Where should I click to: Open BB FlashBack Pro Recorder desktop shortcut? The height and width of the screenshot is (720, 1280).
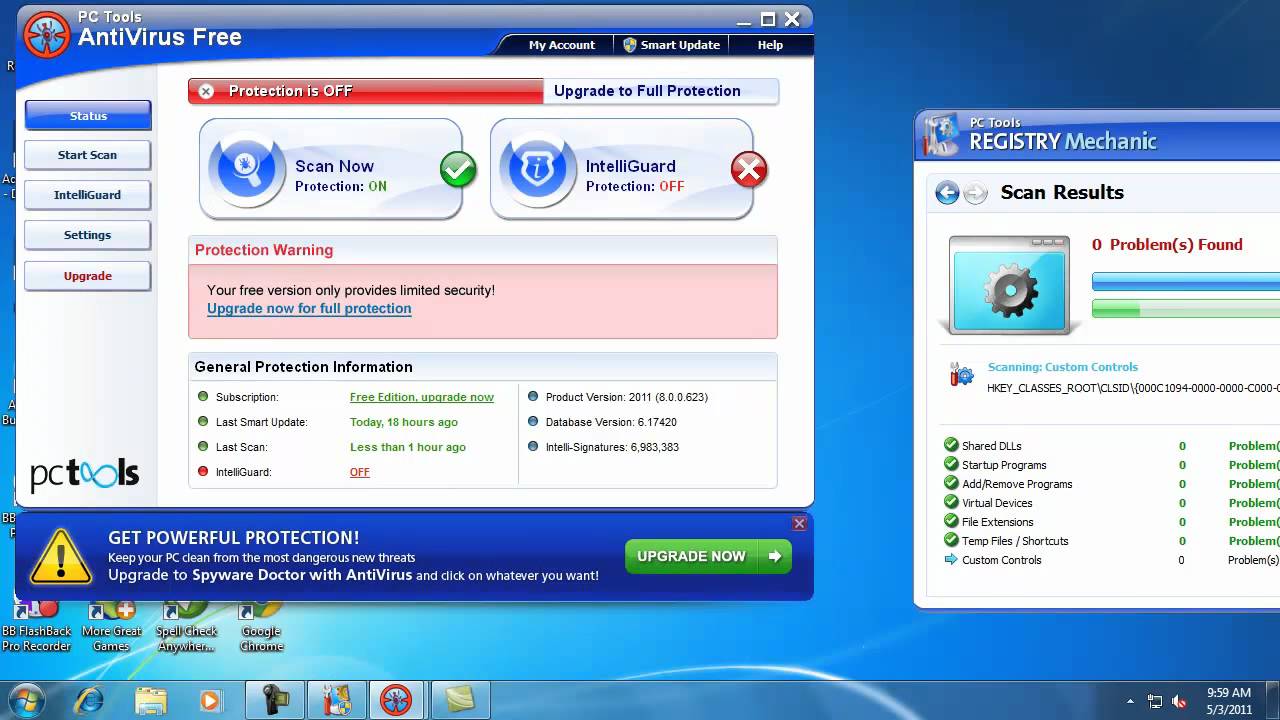tap(37, 626)
